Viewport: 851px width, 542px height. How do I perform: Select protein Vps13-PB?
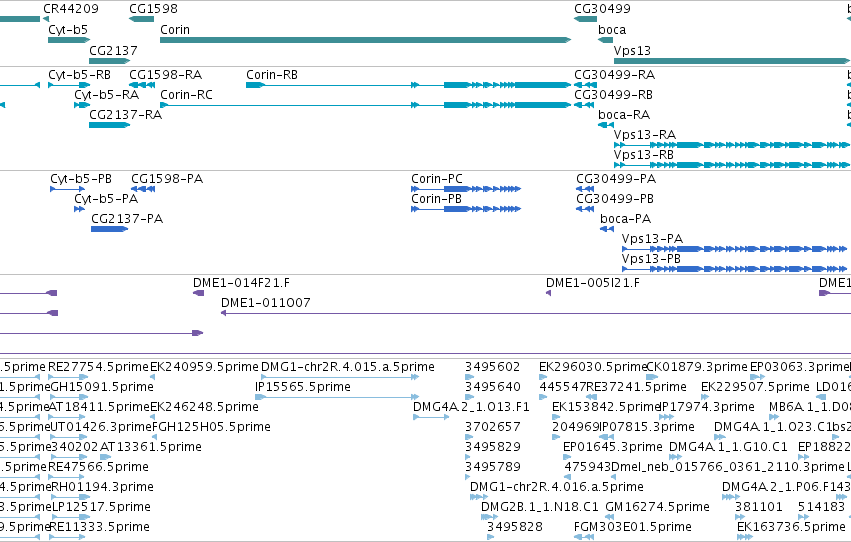pyautogui.click(x=734, y=269)
